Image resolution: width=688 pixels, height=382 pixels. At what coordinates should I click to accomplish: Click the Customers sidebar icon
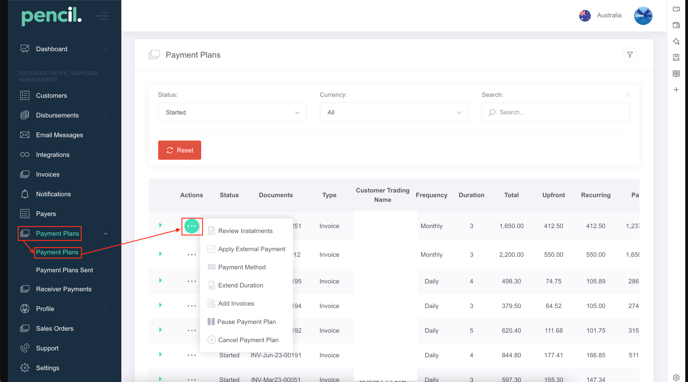pos(25,95)
